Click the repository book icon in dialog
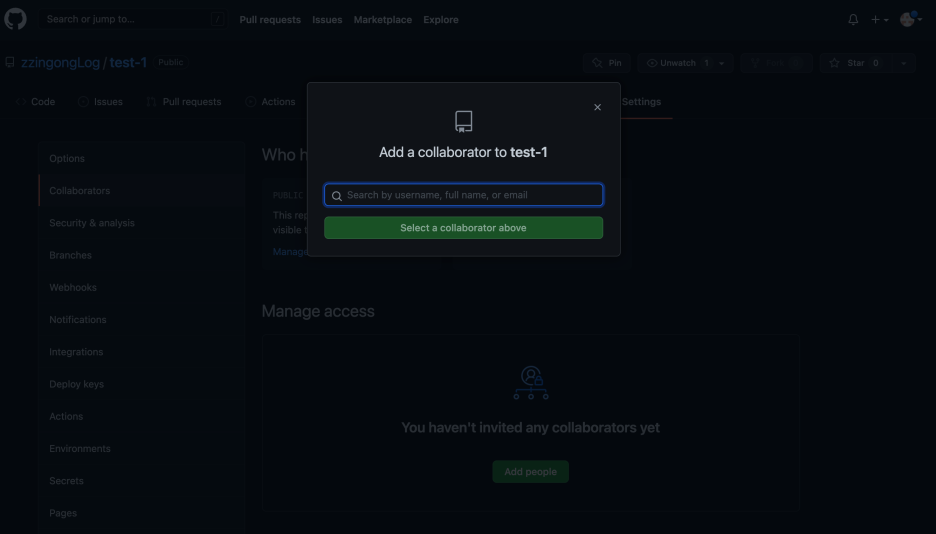Screen dimensions: 936x534 (464, 122)
